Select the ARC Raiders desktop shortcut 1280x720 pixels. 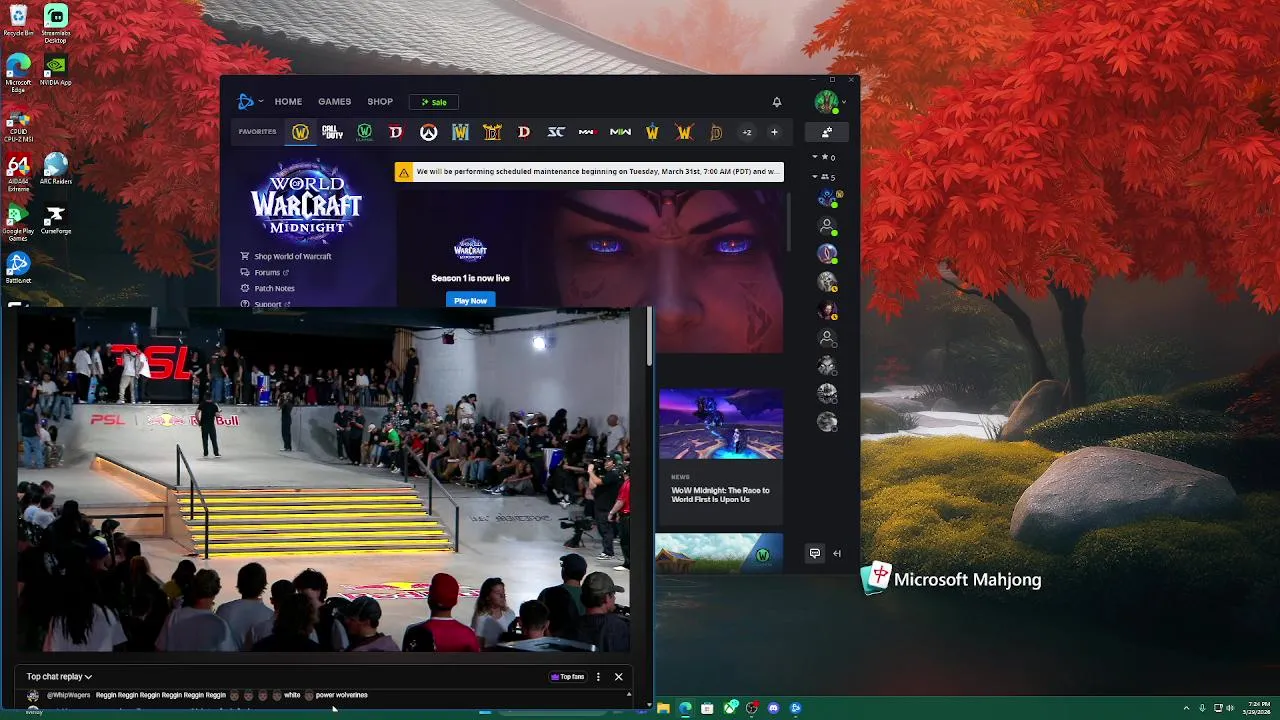point(56,170)
